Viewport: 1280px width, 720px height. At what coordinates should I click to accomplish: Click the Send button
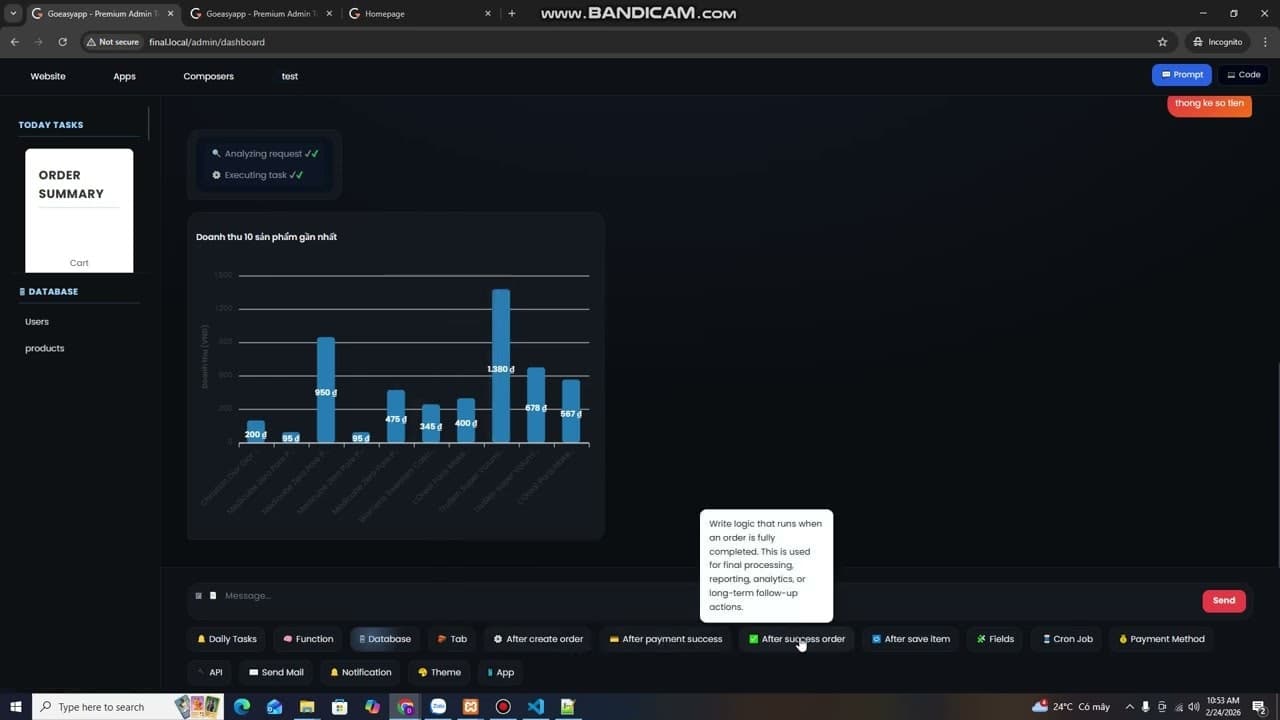pos(1223,600)
